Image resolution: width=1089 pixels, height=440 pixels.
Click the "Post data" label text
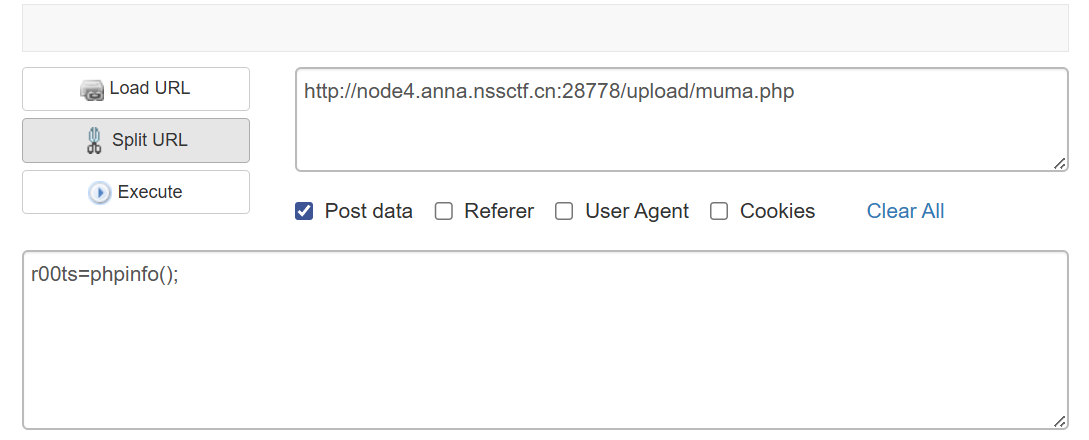368,211
